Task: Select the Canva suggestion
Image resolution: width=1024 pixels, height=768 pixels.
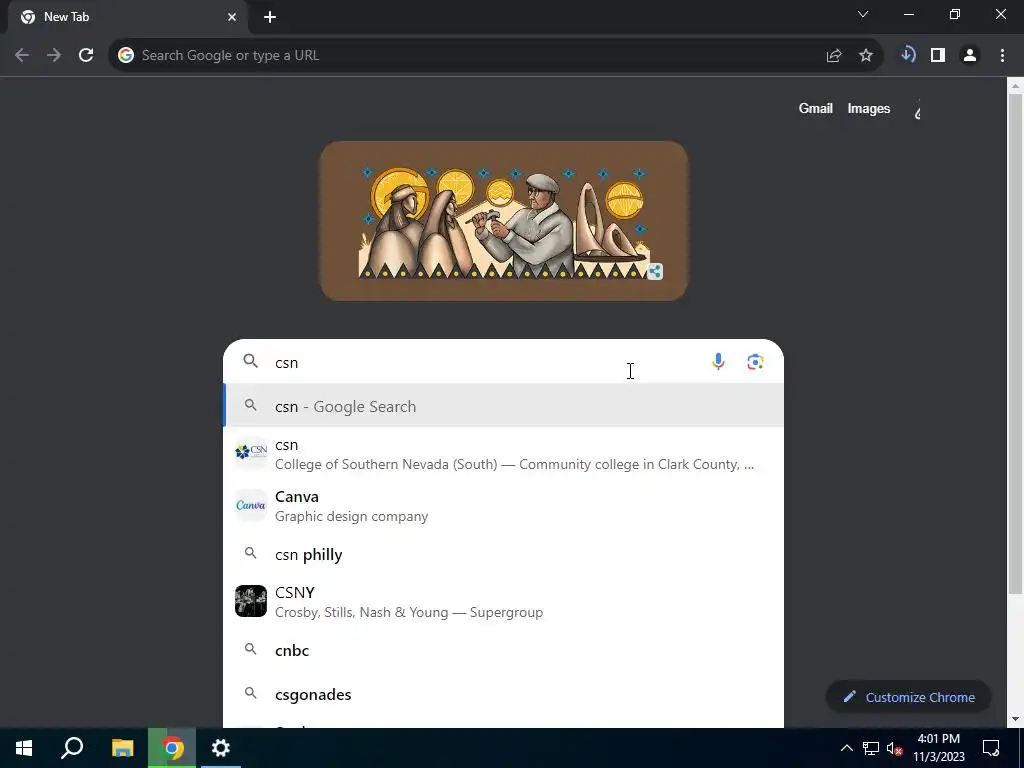Action: [504, 506]
